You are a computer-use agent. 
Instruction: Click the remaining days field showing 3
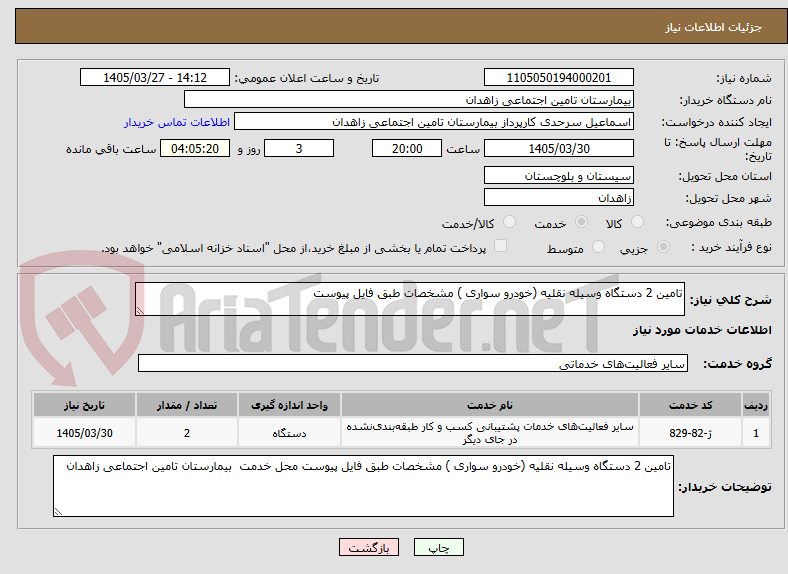299,148
